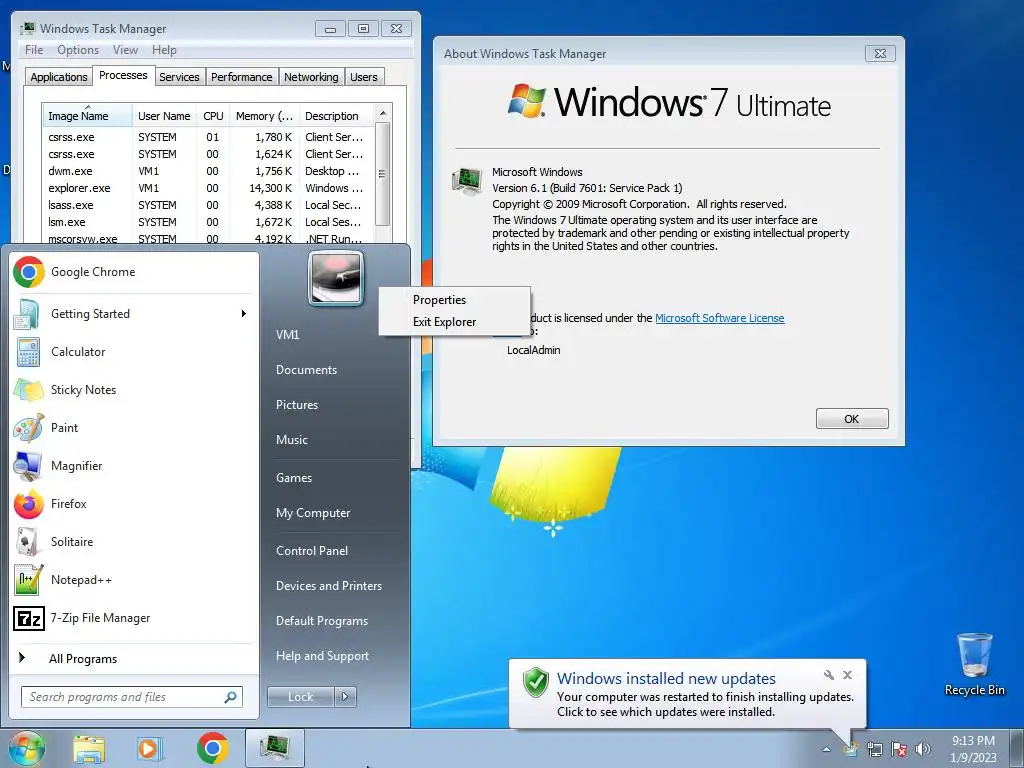Show hidden tray icons arrow
Viewport: 1024px width, 768px height.
point(827,749)
